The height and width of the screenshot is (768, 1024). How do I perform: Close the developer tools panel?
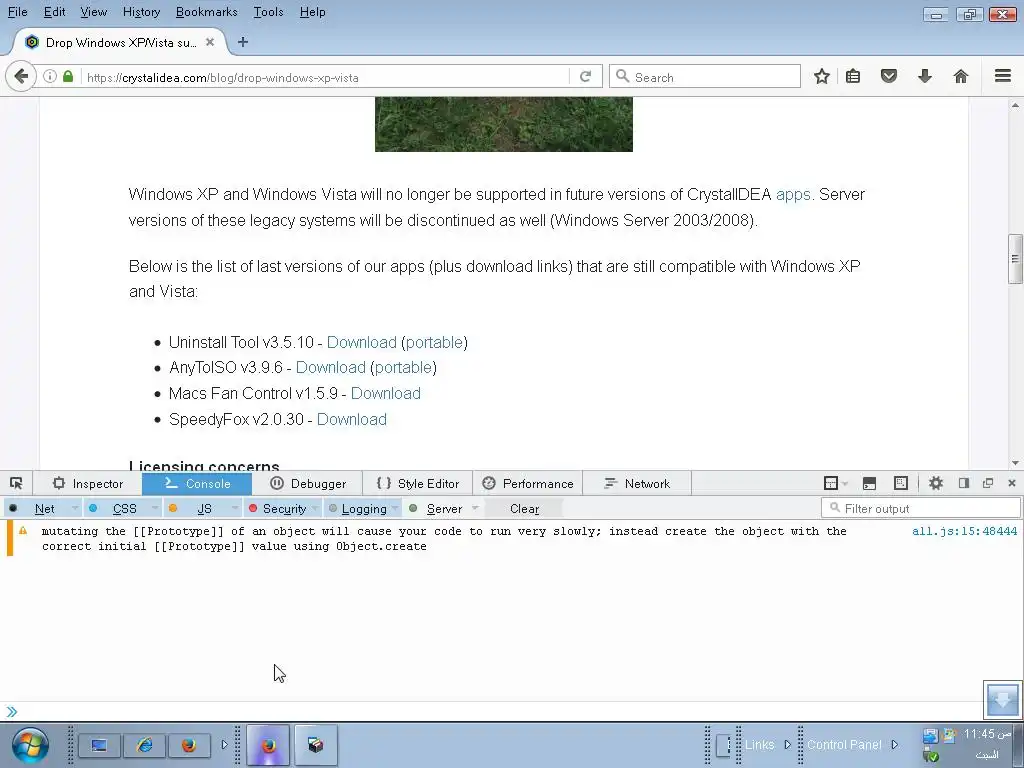(x=1012, y=483)
